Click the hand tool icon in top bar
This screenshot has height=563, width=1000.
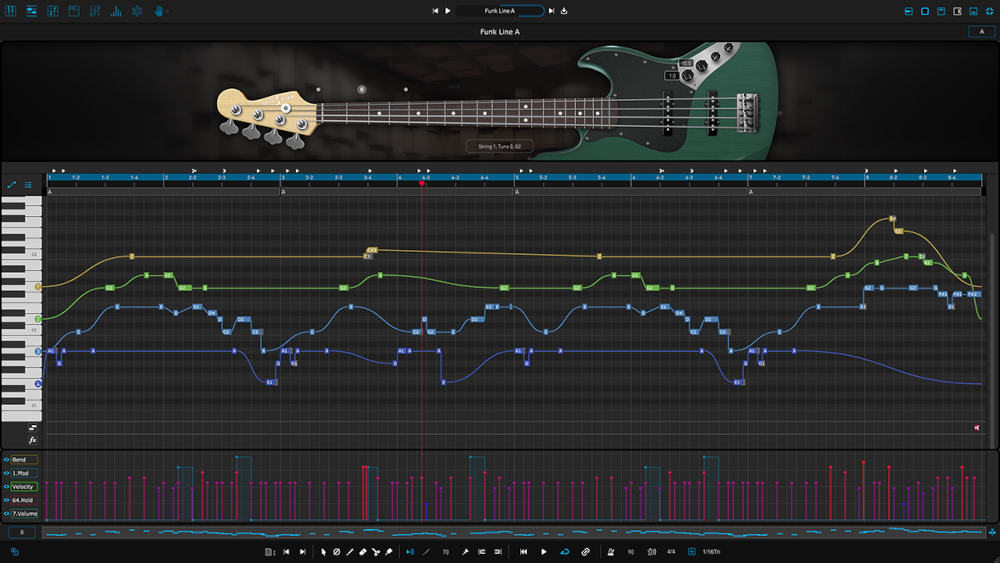point(159,11)
